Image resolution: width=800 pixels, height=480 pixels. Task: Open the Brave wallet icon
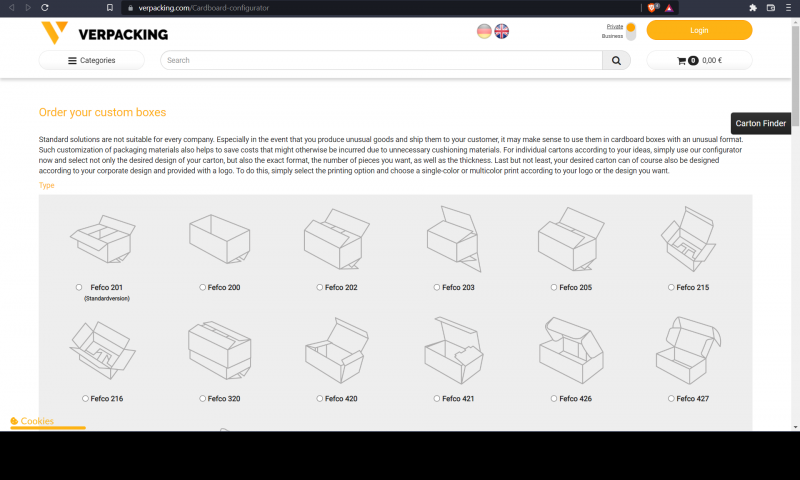(x=771, y=8)
